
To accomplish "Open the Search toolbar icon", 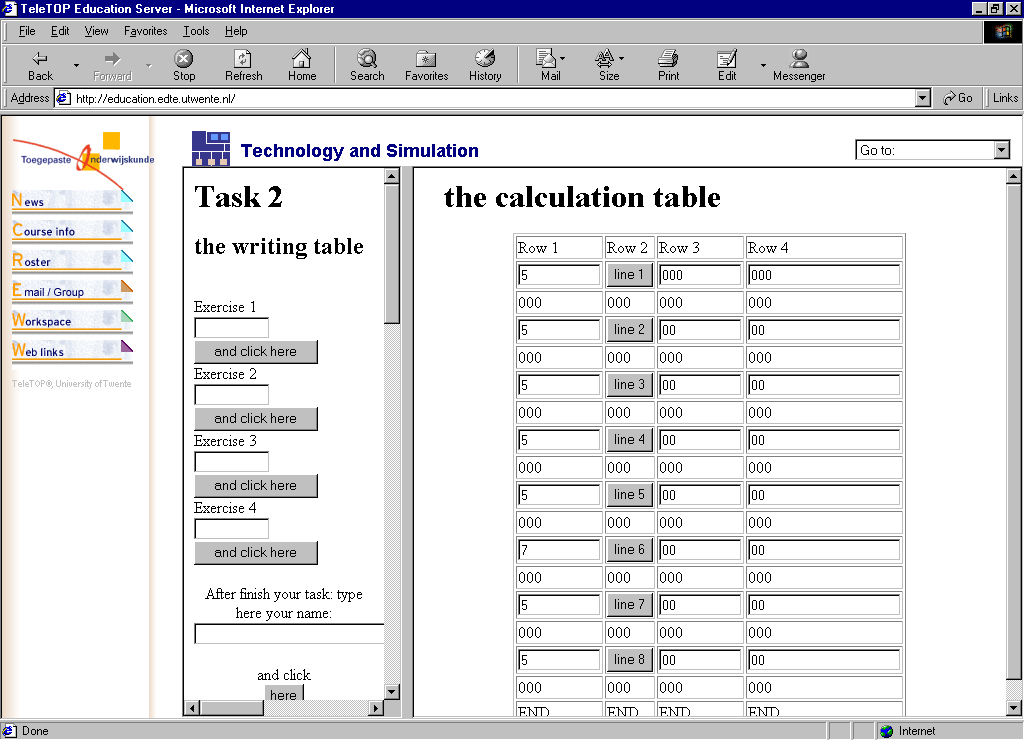I will tap(367, 65).
